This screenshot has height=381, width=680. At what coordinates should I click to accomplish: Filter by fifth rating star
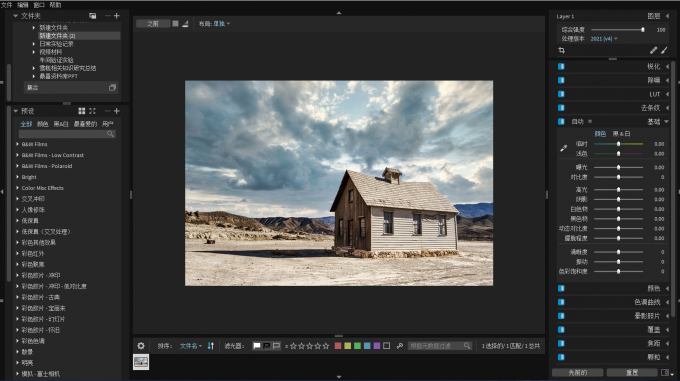tap(326, 346)
